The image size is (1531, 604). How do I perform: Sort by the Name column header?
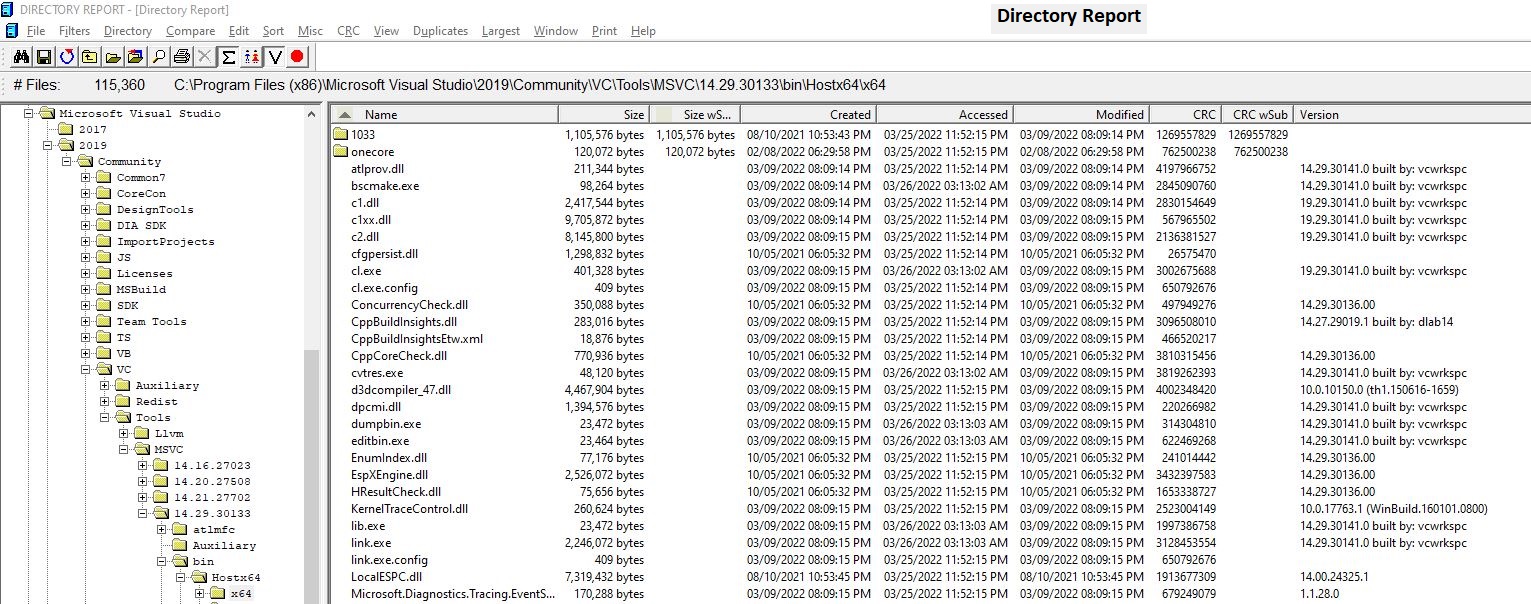click(444, 114)
